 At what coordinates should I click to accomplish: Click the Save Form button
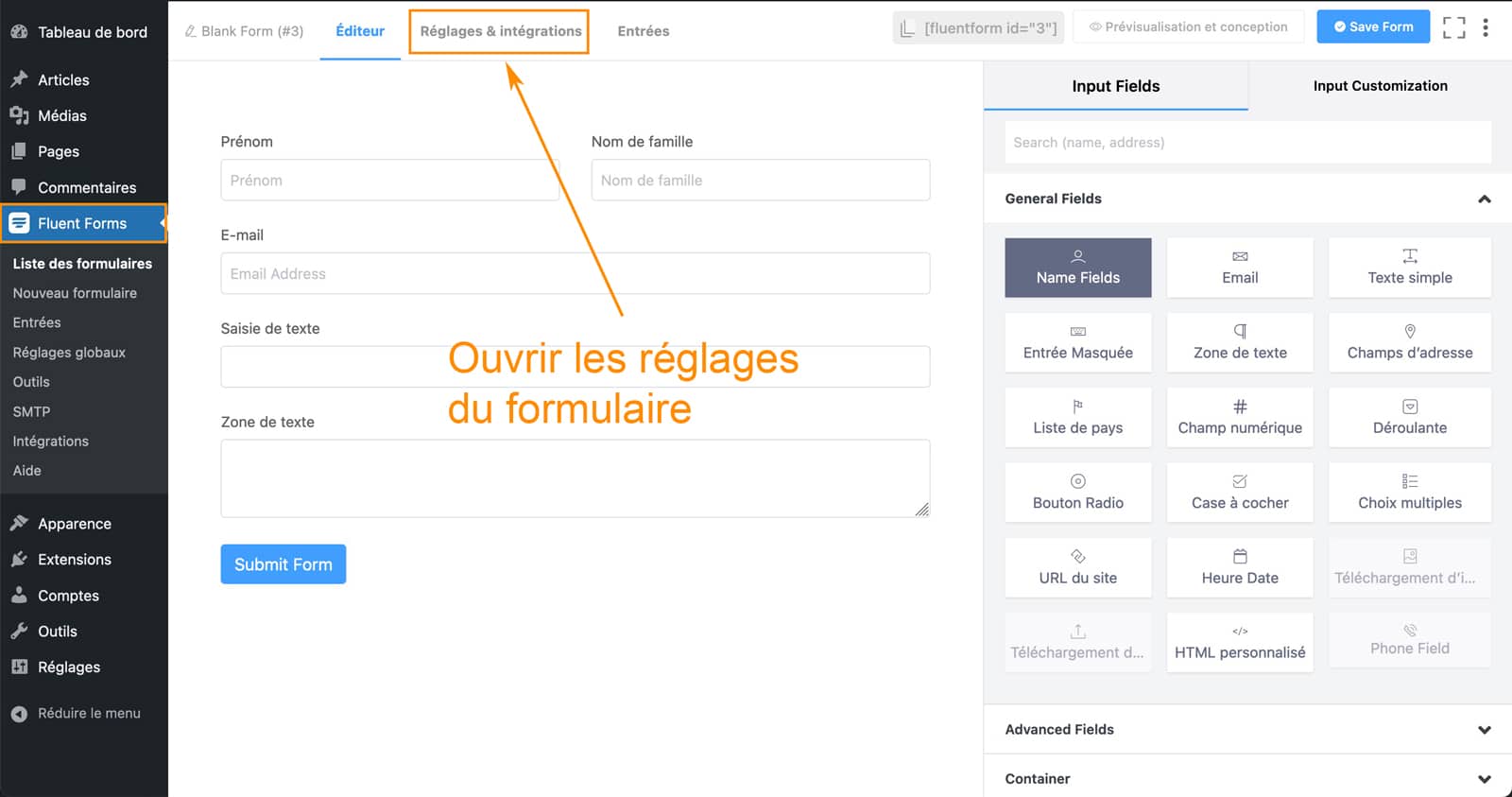[x=1374, y=26]
